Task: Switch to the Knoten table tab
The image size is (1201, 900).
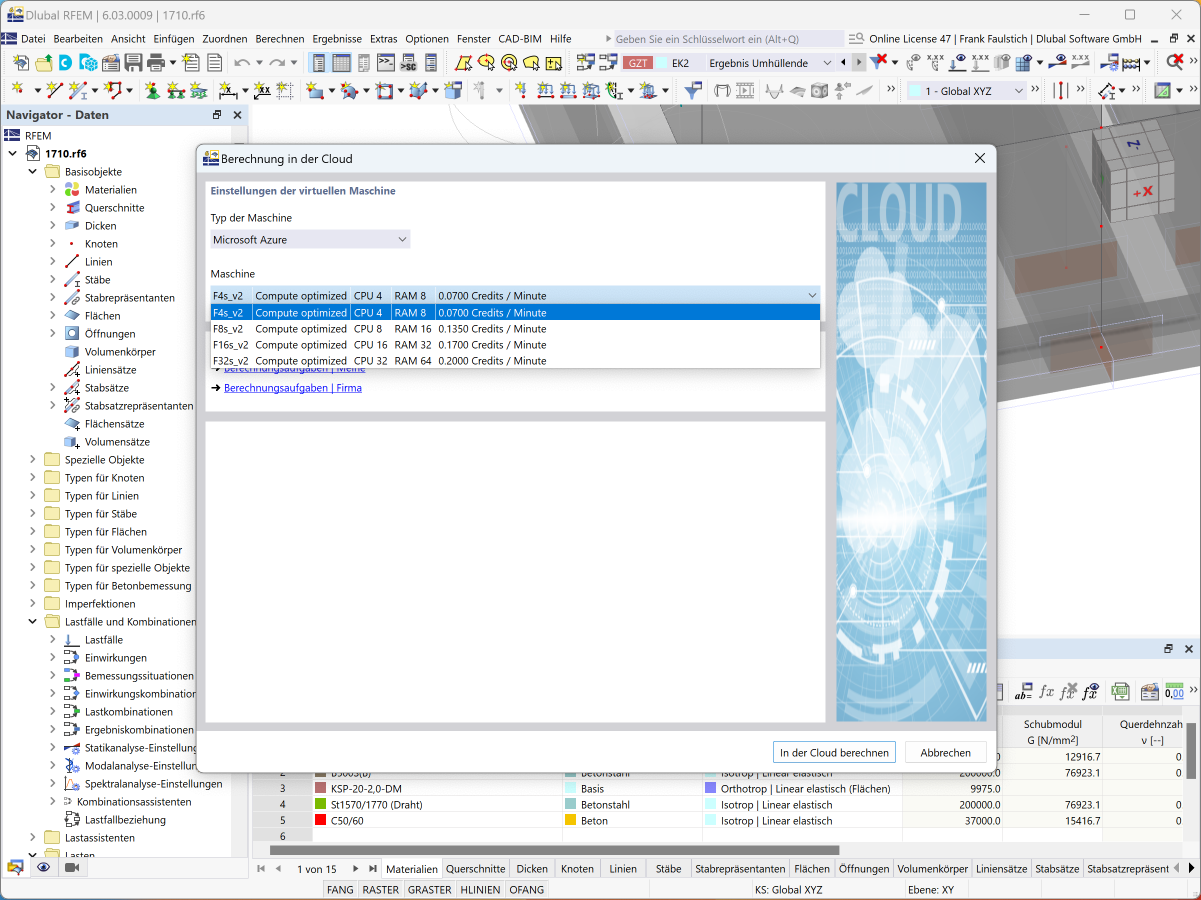Action: click(577, 869)
